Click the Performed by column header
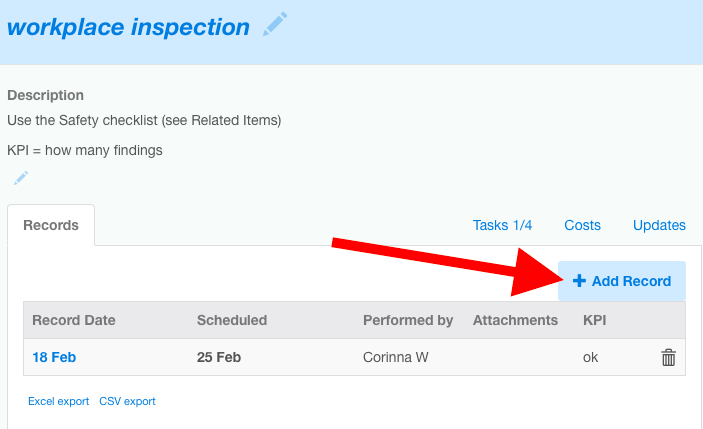Image resolution: width=703 pixels, height=429 pixels. pyautogui.click(x=408, y=320)
